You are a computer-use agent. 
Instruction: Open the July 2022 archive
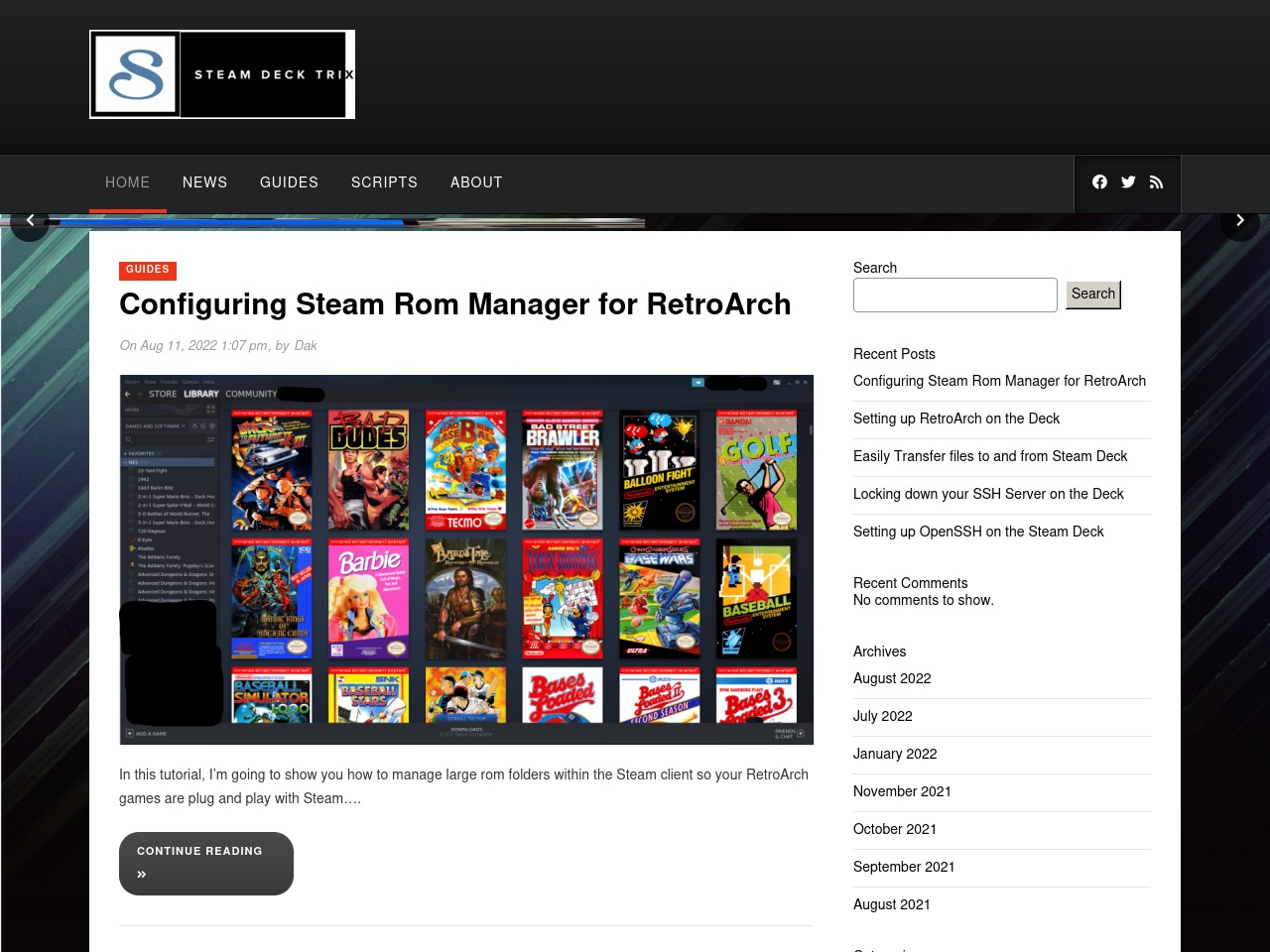point(883,716)
